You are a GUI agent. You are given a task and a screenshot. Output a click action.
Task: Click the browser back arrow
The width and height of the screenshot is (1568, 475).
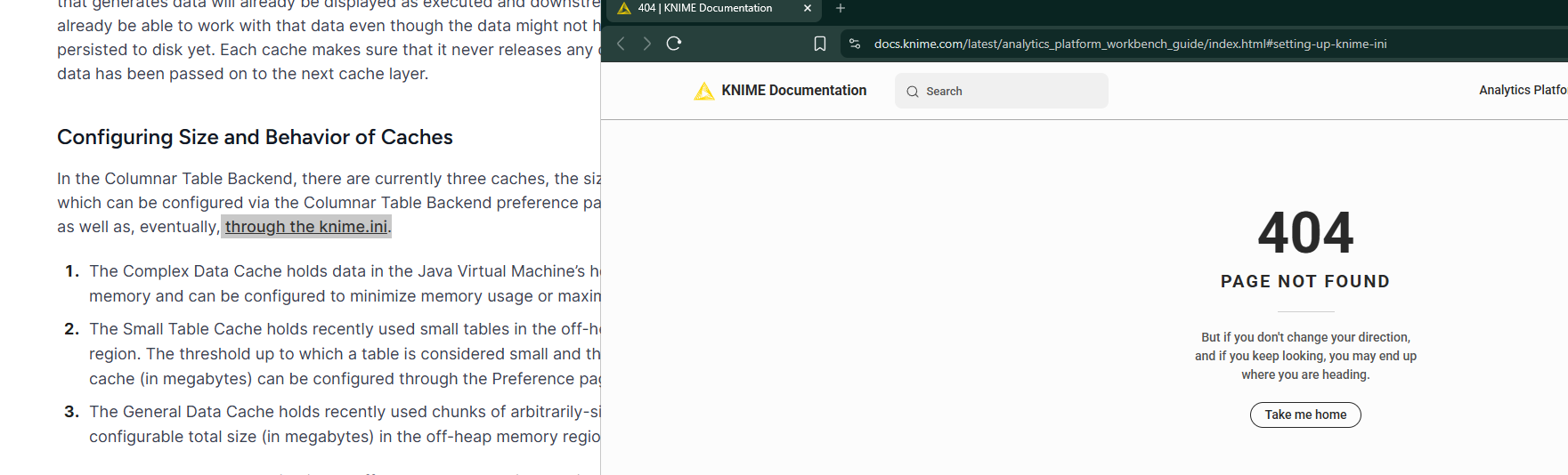pos(621,44)
